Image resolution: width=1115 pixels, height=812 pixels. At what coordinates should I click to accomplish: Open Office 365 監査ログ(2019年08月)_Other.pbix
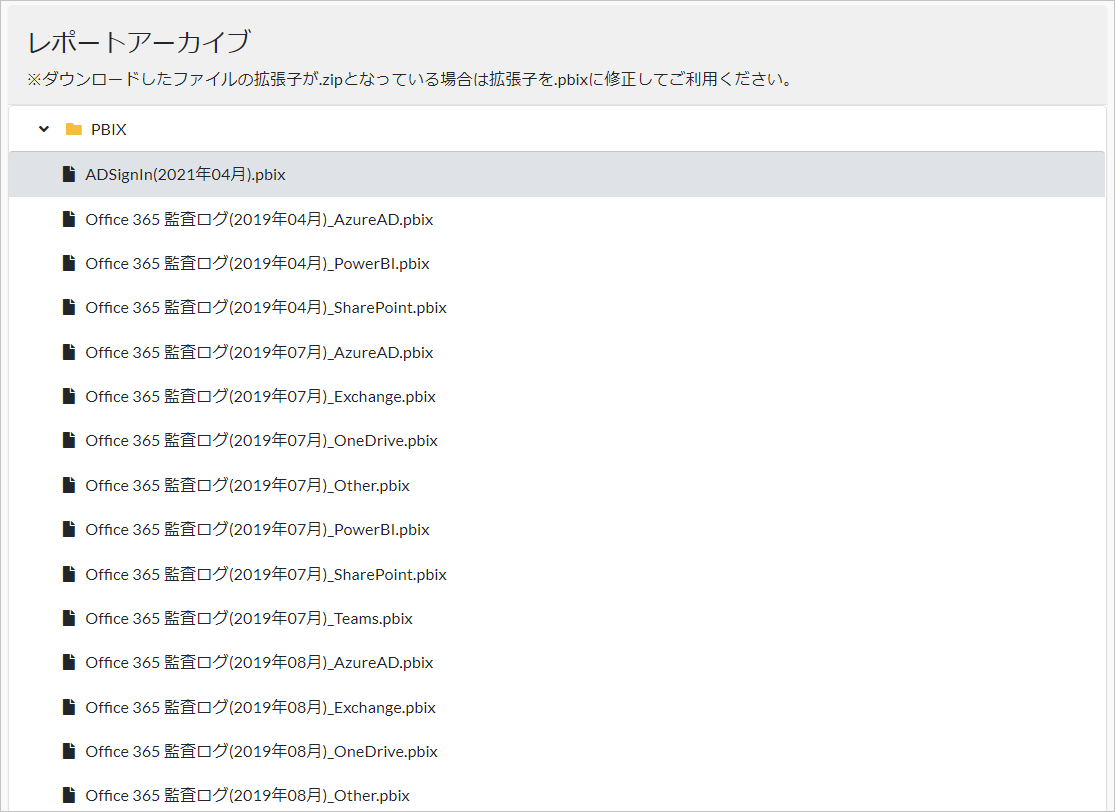coord(247,795)
